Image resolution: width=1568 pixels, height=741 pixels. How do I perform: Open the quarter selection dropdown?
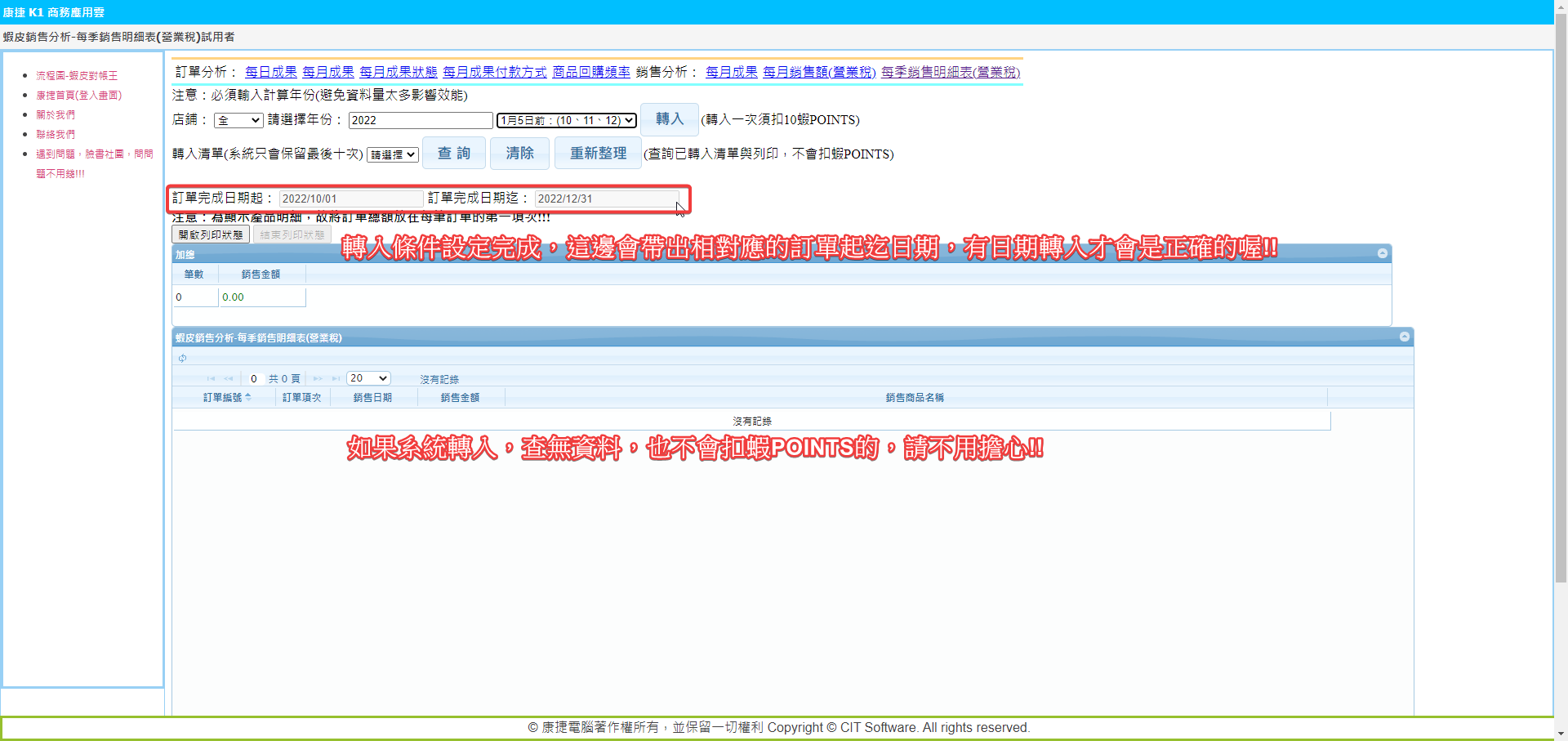pyautogui.click(x=567, y=121)
